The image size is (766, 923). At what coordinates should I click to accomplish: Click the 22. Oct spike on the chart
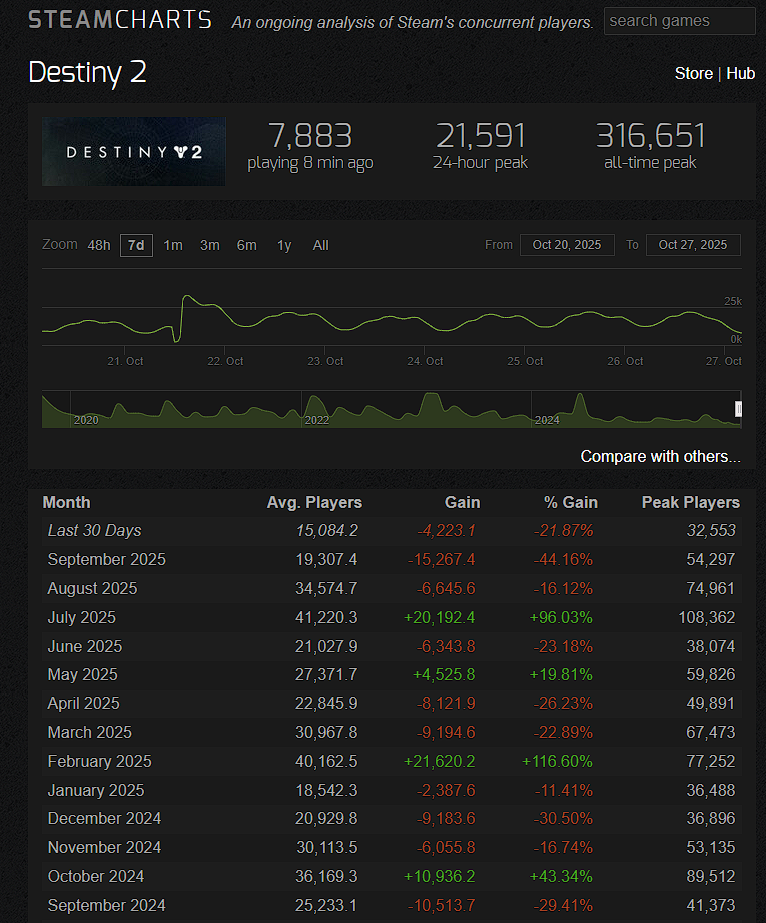coord(187,297)
